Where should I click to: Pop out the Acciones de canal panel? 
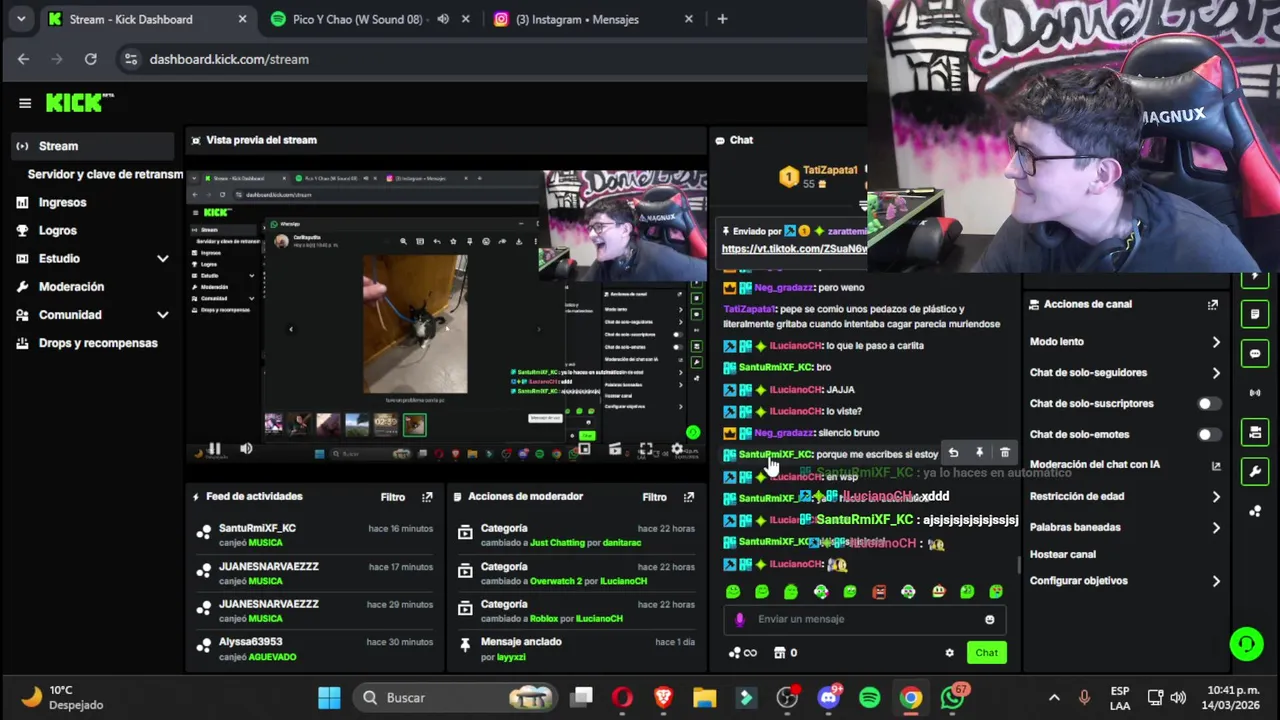(x=1213, y=304)
